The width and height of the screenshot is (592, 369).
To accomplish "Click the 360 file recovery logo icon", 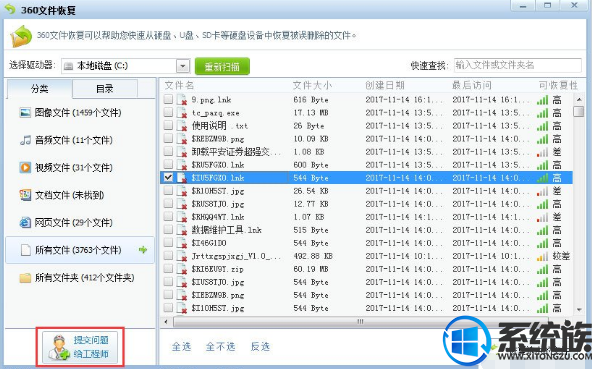I will pos(21,36).
